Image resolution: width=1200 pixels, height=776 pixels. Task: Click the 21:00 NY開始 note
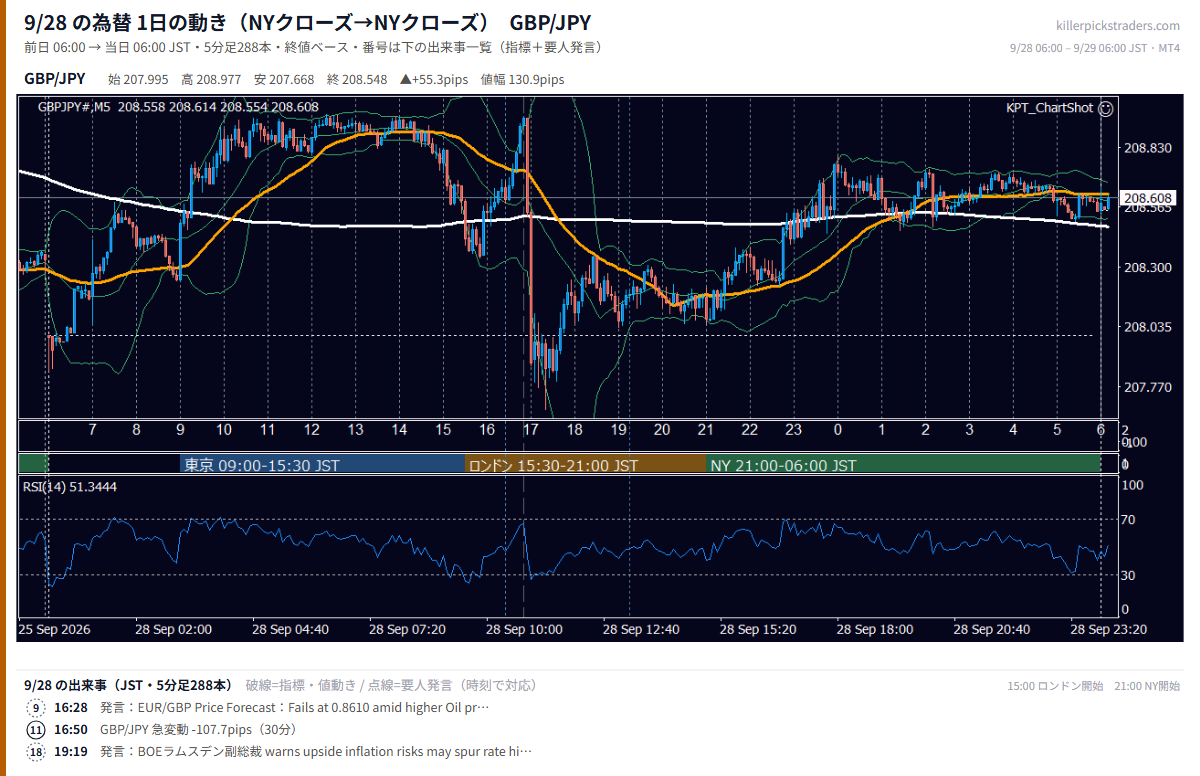1147,686
